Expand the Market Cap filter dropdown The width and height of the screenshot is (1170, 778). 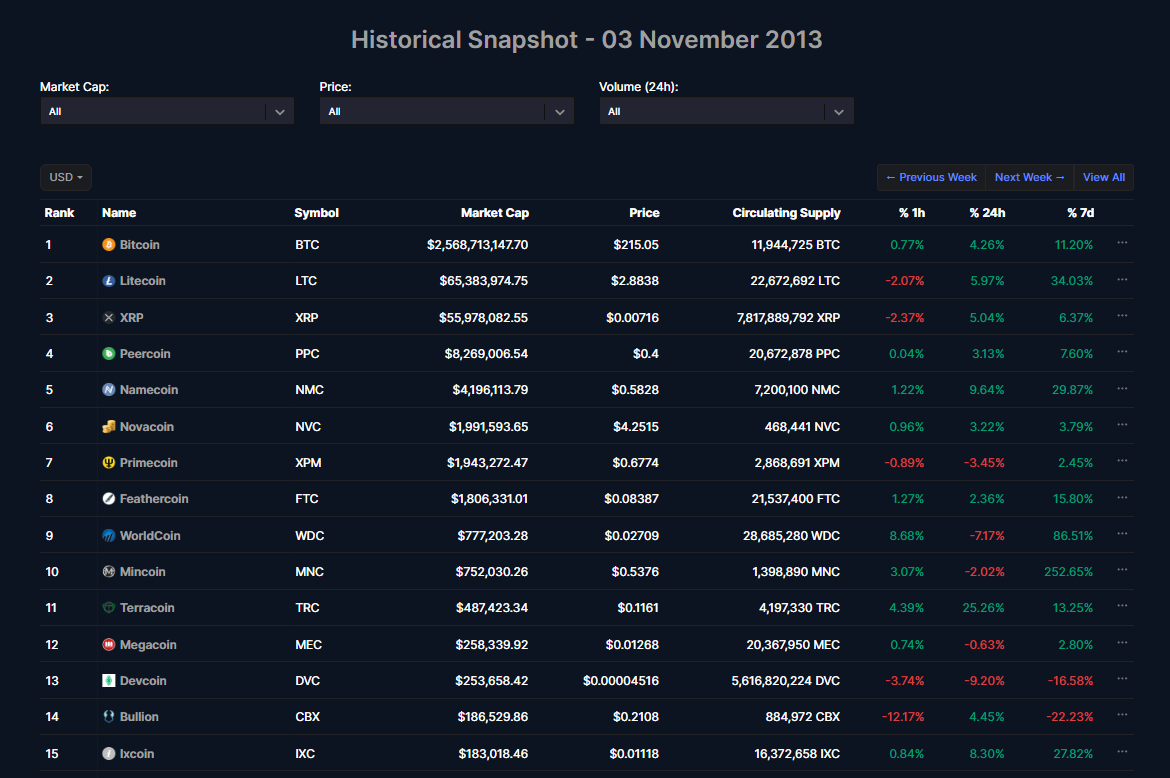point(167,112)
